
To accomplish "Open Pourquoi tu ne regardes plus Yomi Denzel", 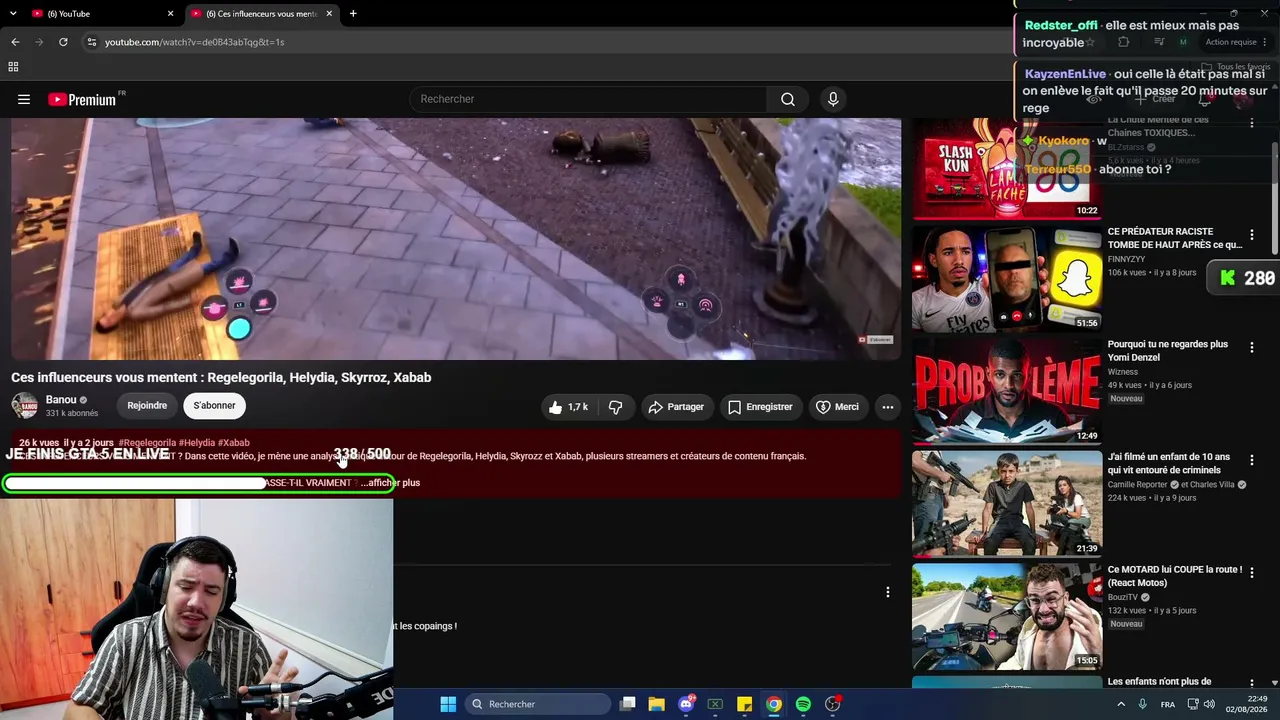I will point(1168,351).
